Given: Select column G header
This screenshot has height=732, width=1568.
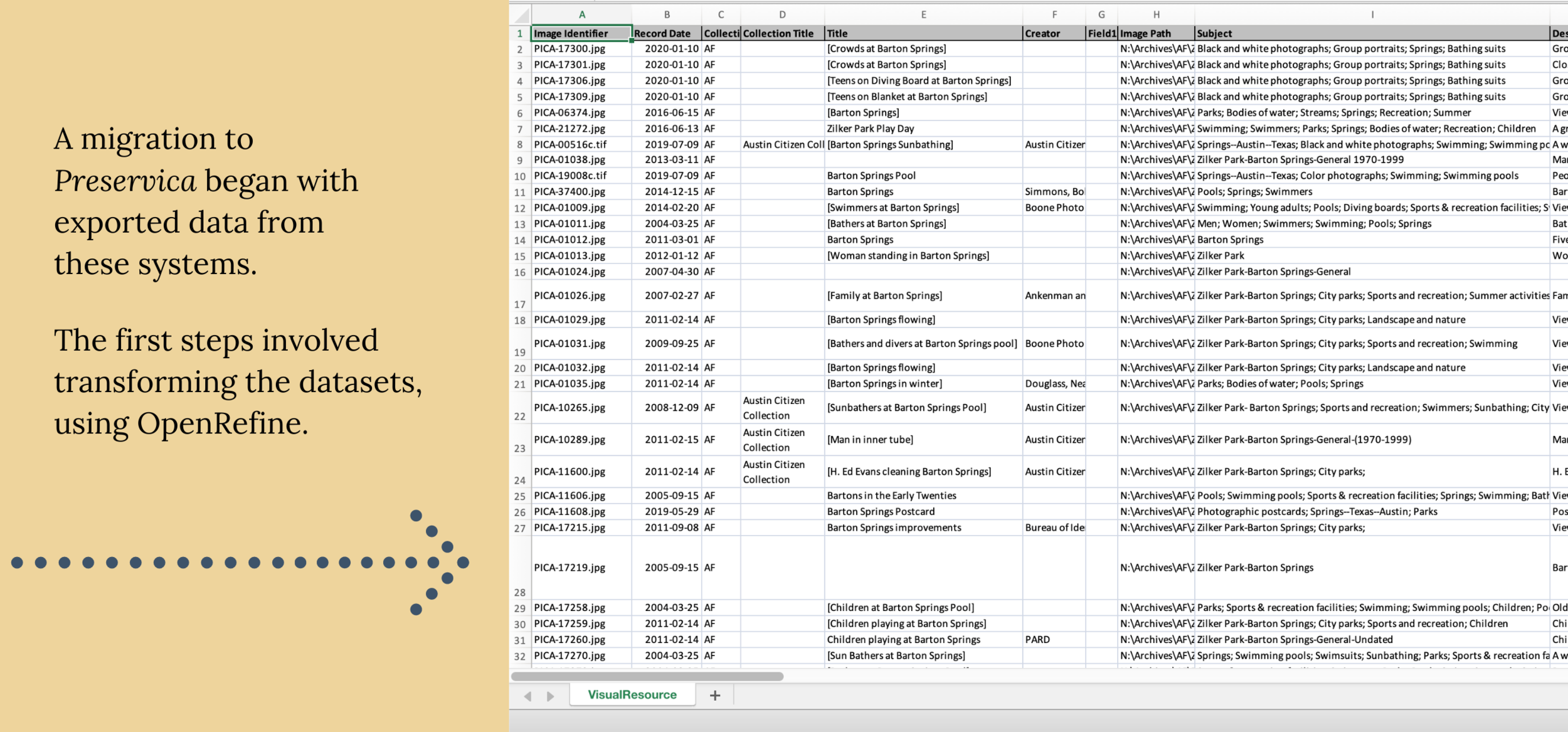Looking at the screenshot, I should point(1101,14).
